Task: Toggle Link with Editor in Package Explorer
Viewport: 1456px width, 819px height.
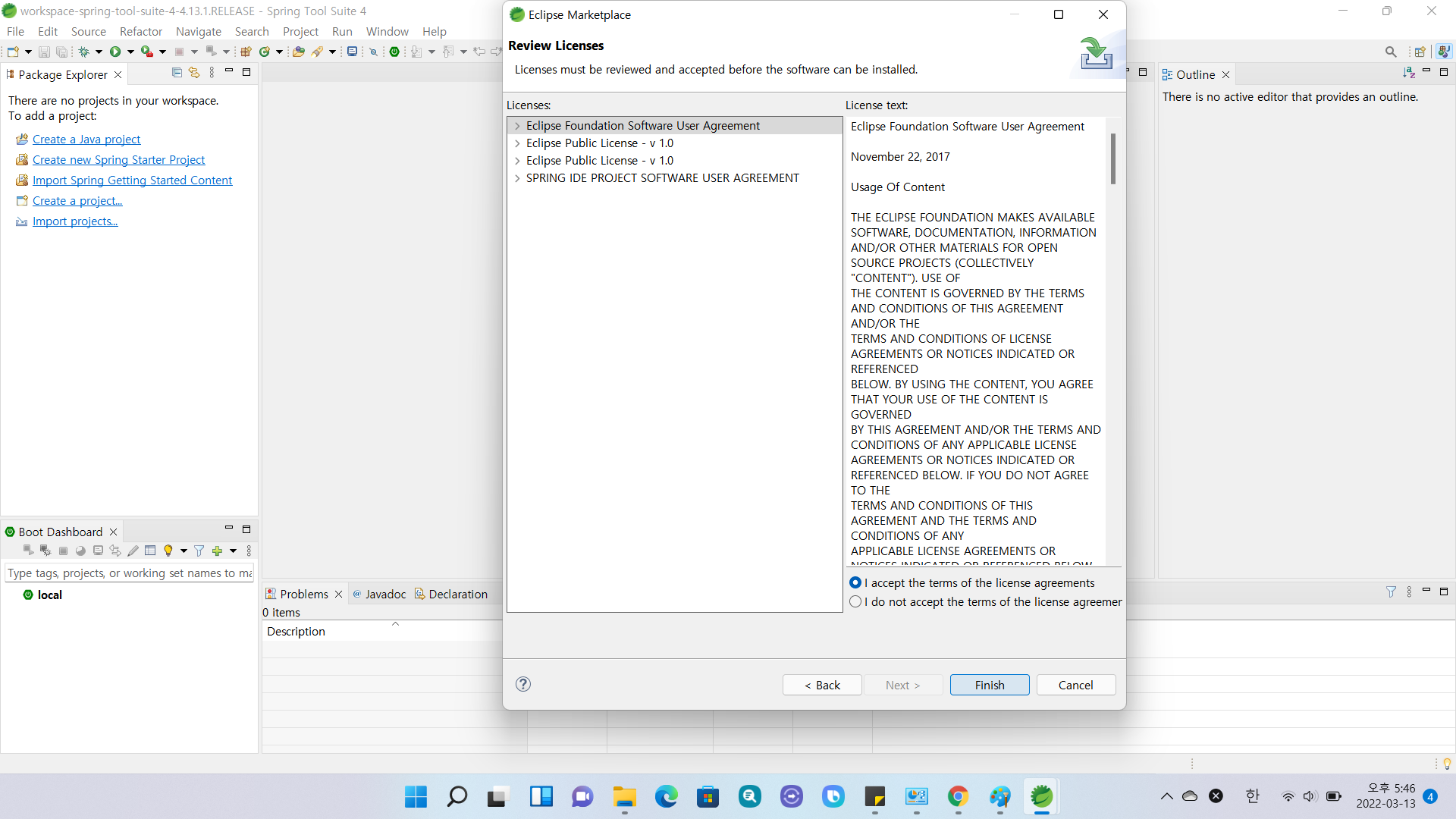Action: [194, 73]
